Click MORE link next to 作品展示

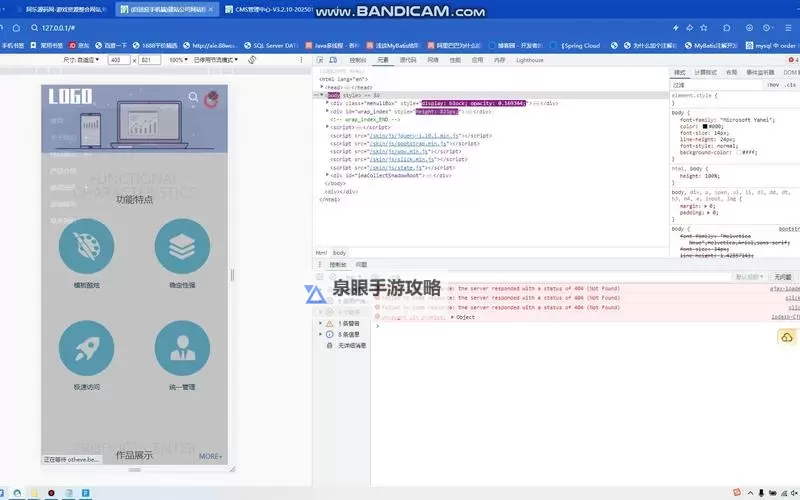click(210, 456)
